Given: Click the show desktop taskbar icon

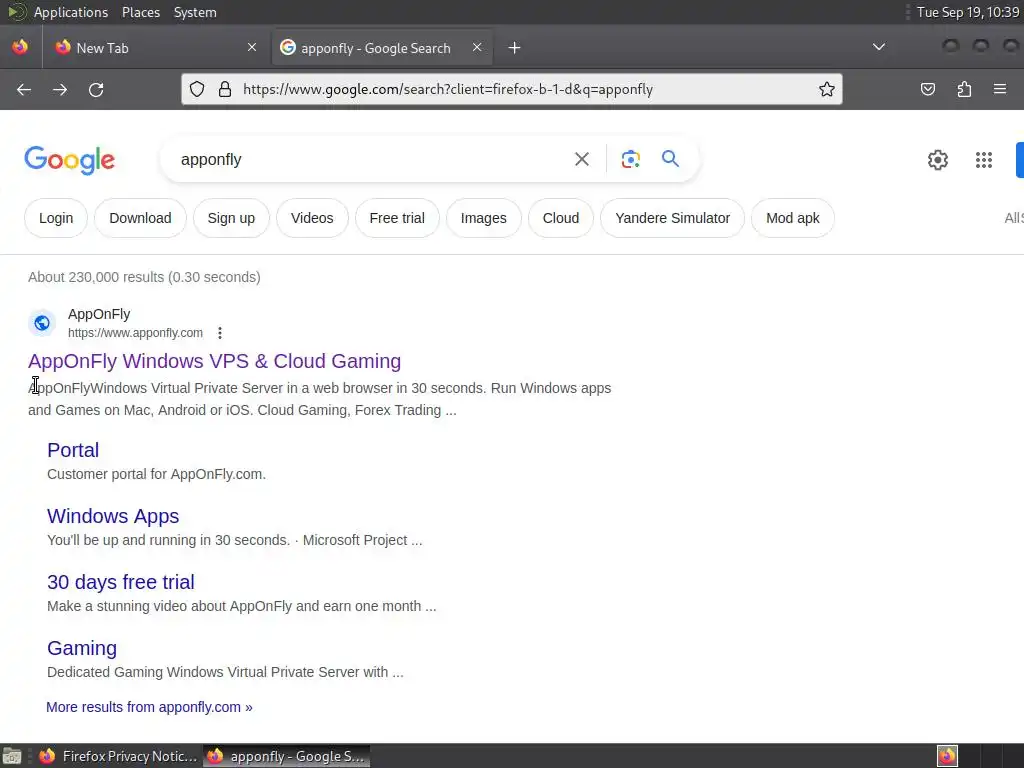Looking at the screenshot, I should (x=12, y=756).
